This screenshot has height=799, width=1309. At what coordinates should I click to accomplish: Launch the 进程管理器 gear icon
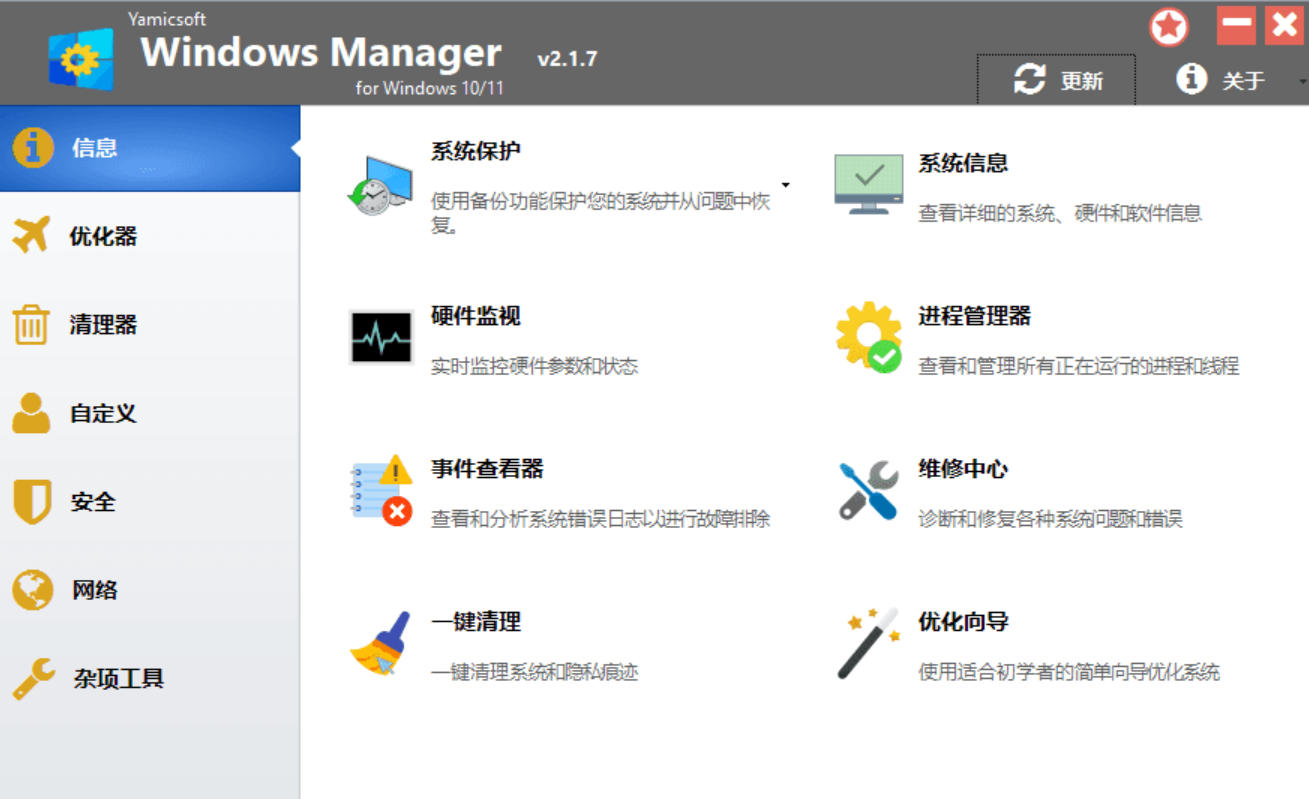[x=868, y=338]
